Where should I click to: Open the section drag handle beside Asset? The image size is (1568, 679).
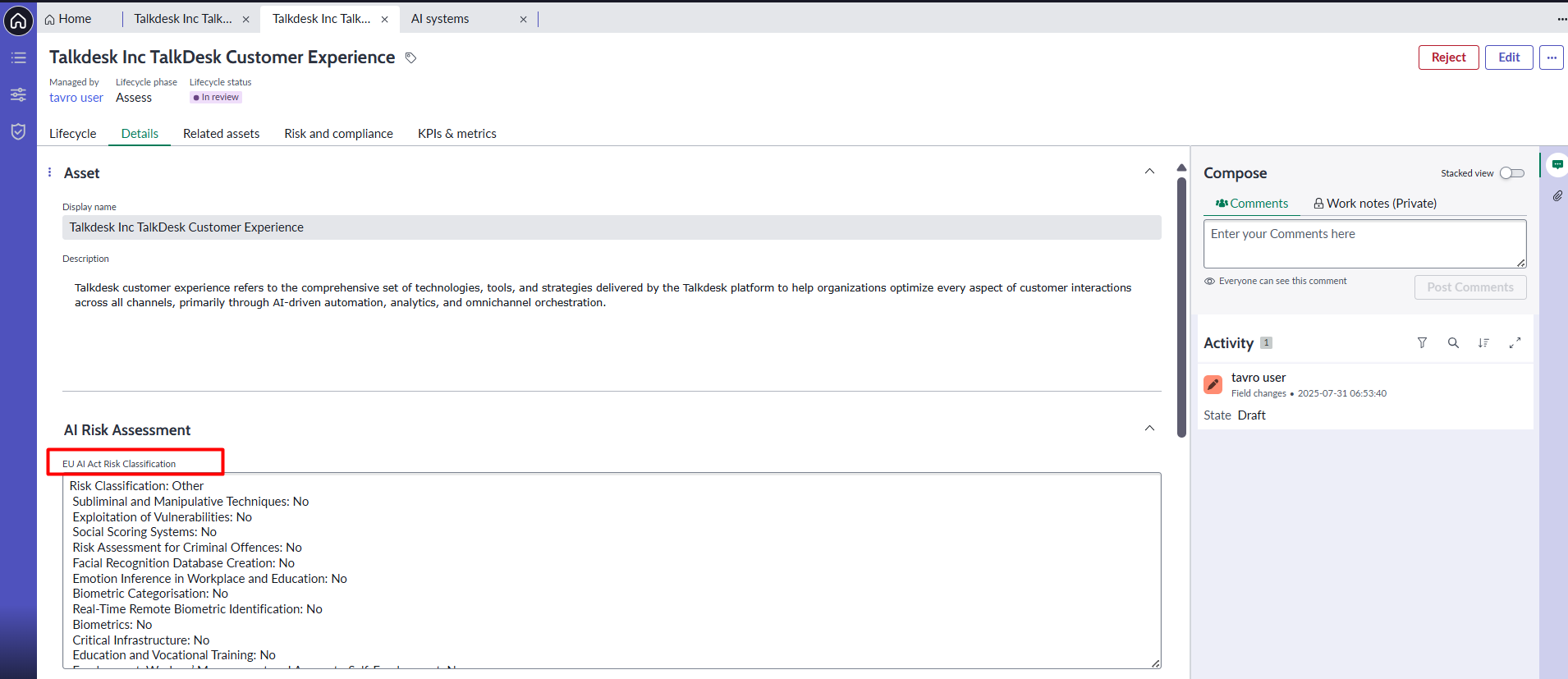50,172
